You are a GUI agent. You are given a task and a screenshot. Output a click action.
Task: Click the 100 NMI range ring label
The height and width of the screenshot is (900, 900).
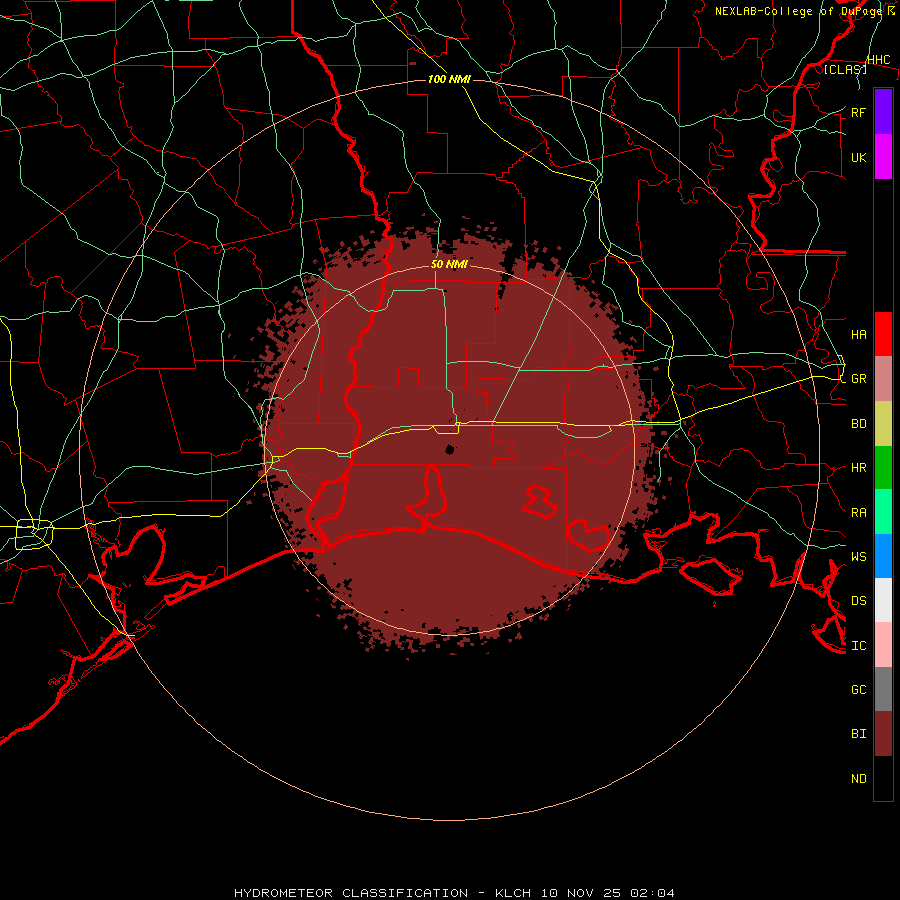[x=449, y=79]
